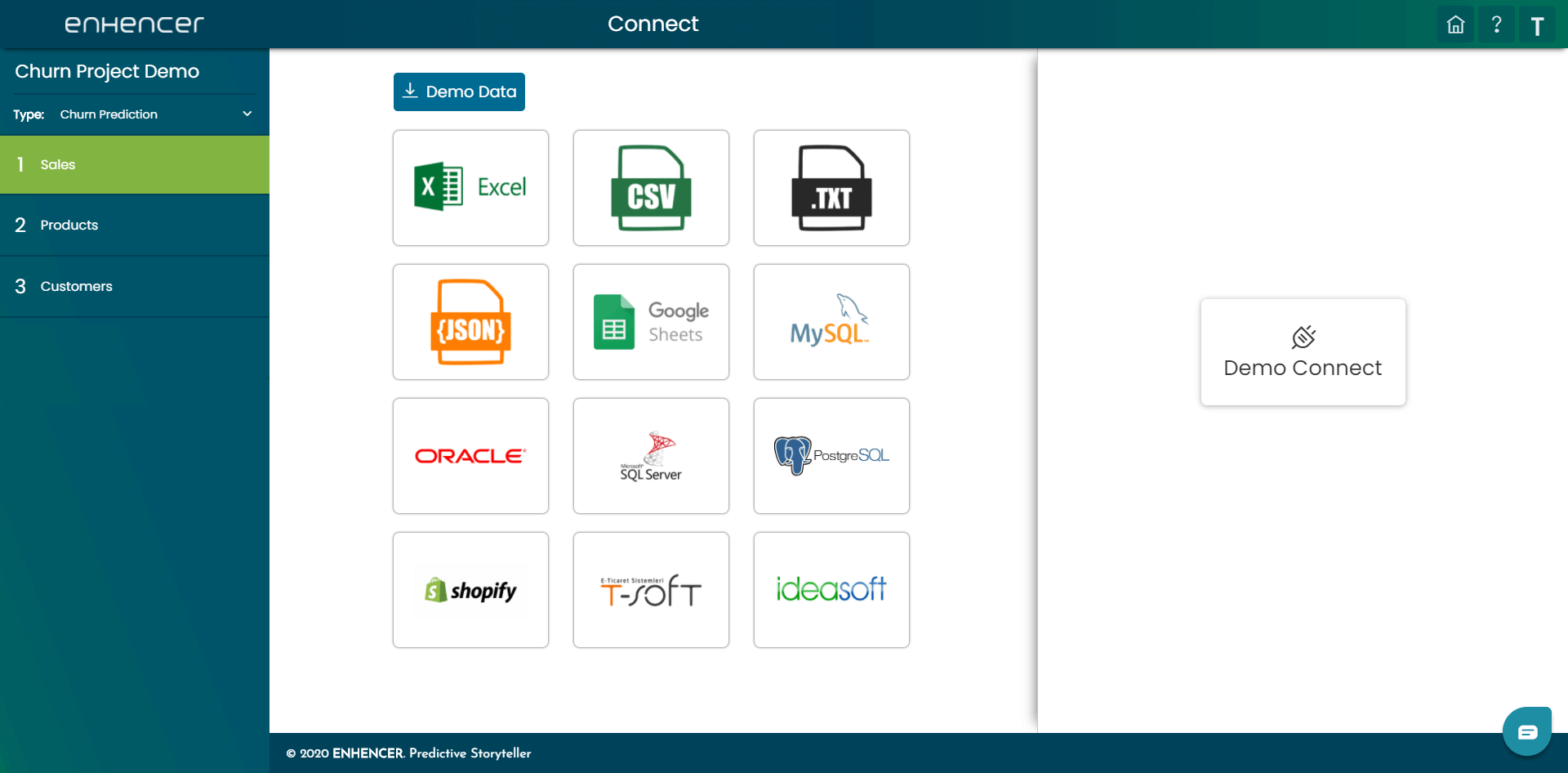
Task: Select the Shopify integration tile
Action: point(470,590)
